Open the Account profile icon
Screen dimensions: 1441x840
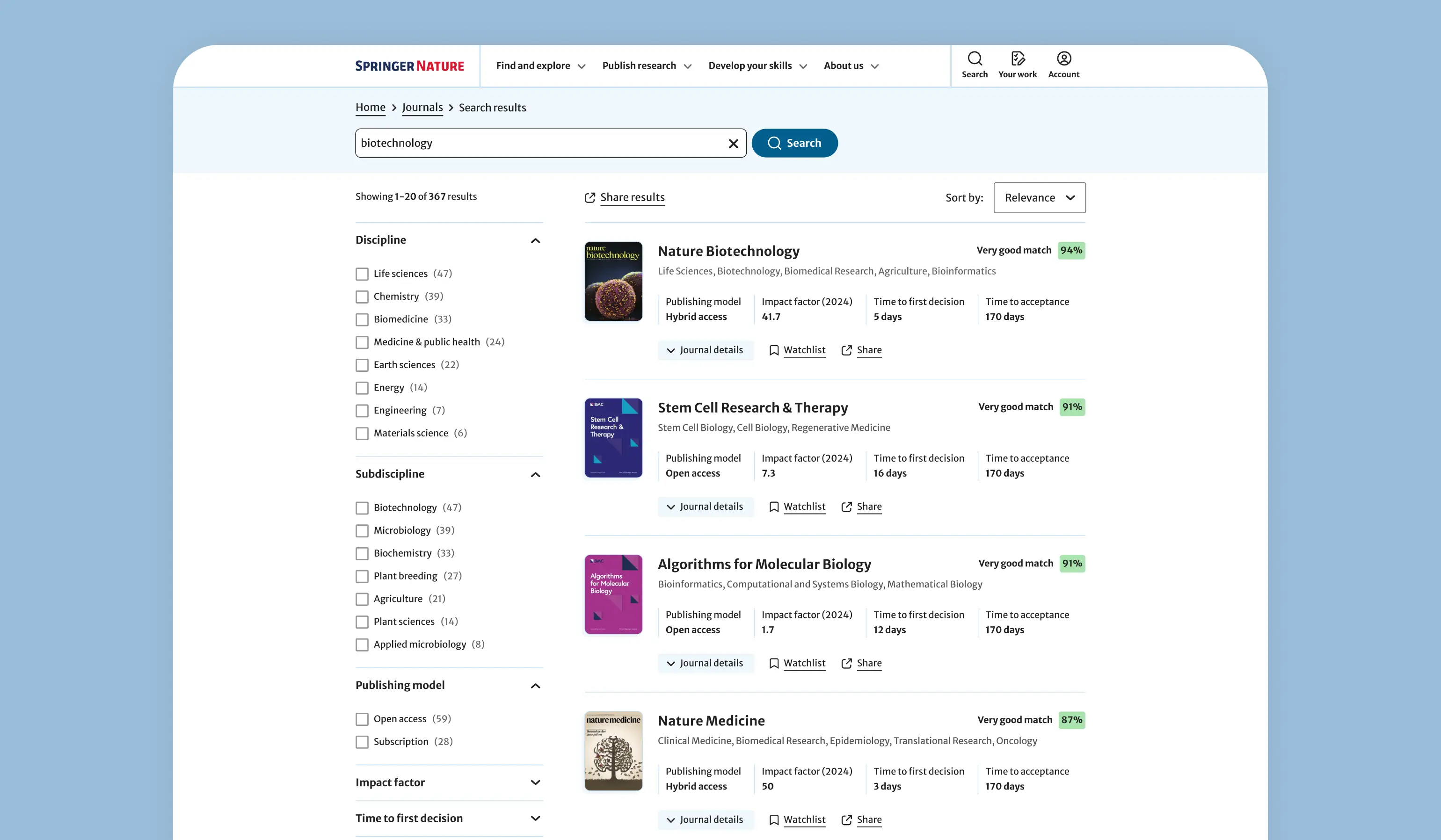tap(1063, 59)
